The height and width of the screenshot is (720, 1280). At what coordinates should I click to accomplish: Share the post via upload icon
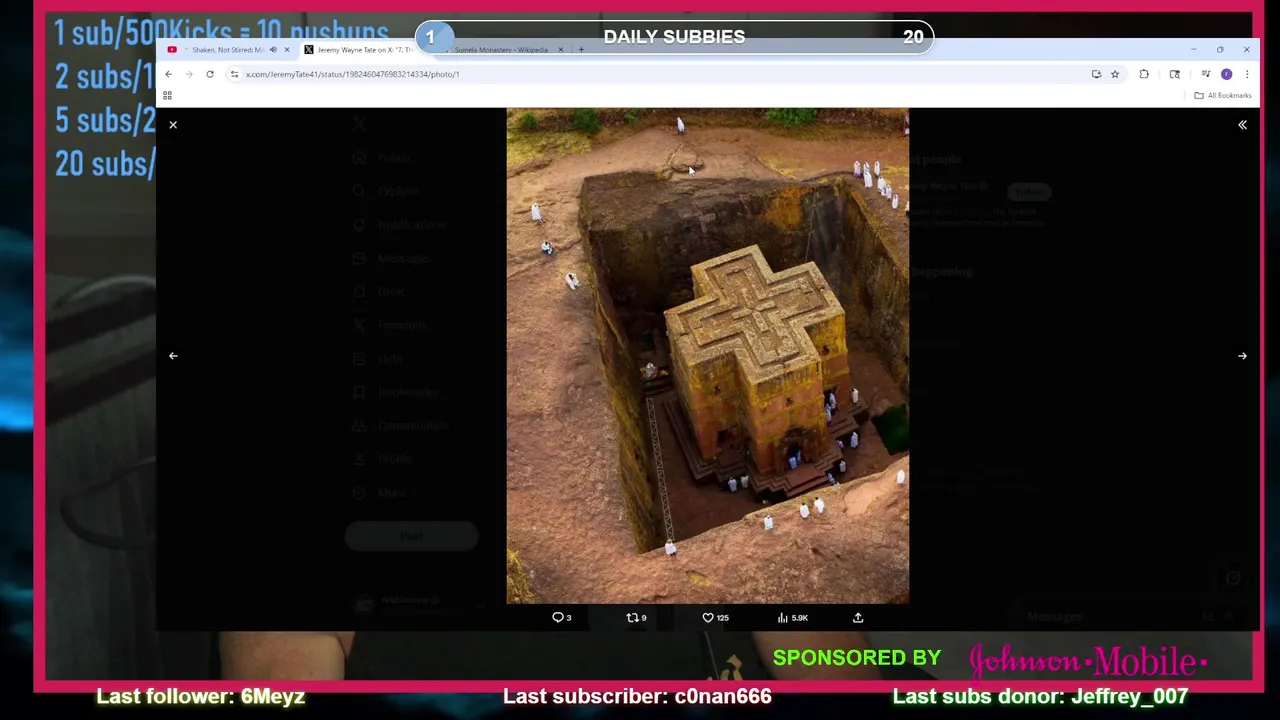click(x=858, y=618)
